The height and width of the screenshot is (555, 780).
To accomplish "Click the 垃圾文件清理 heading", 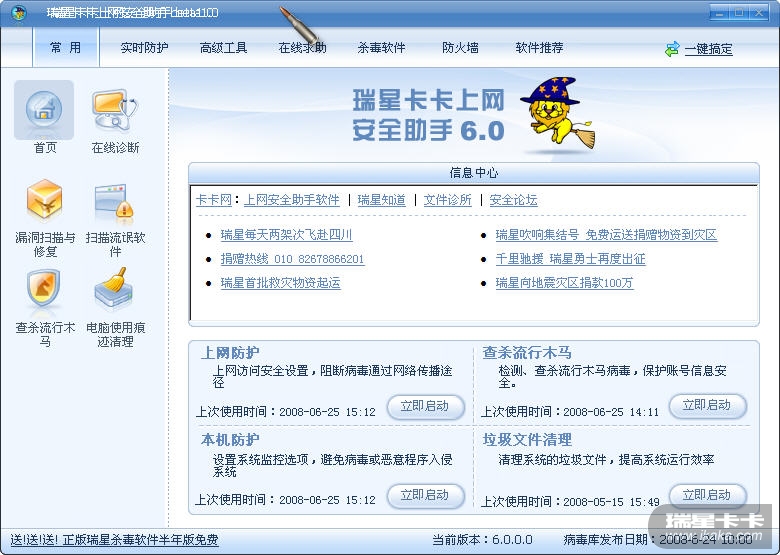I will point(527,440).
